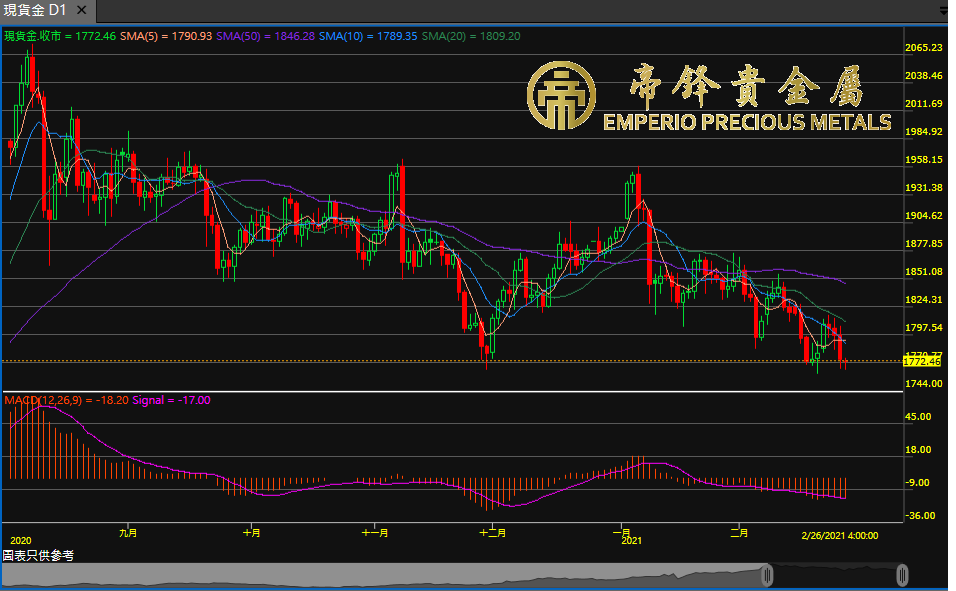
Task: Grab the right handle of the range slider
Action: 902,575
